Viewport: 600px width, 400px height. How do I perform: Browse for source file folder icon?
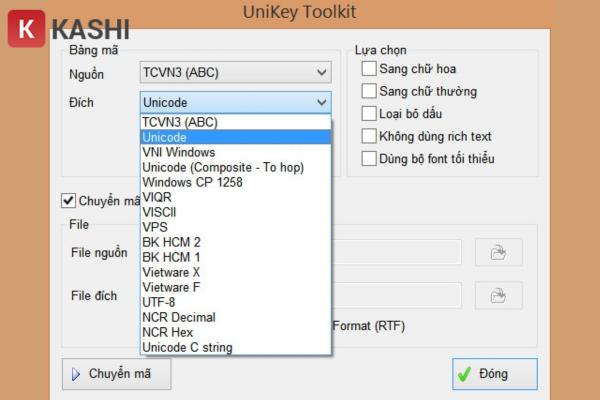[498, 253]
